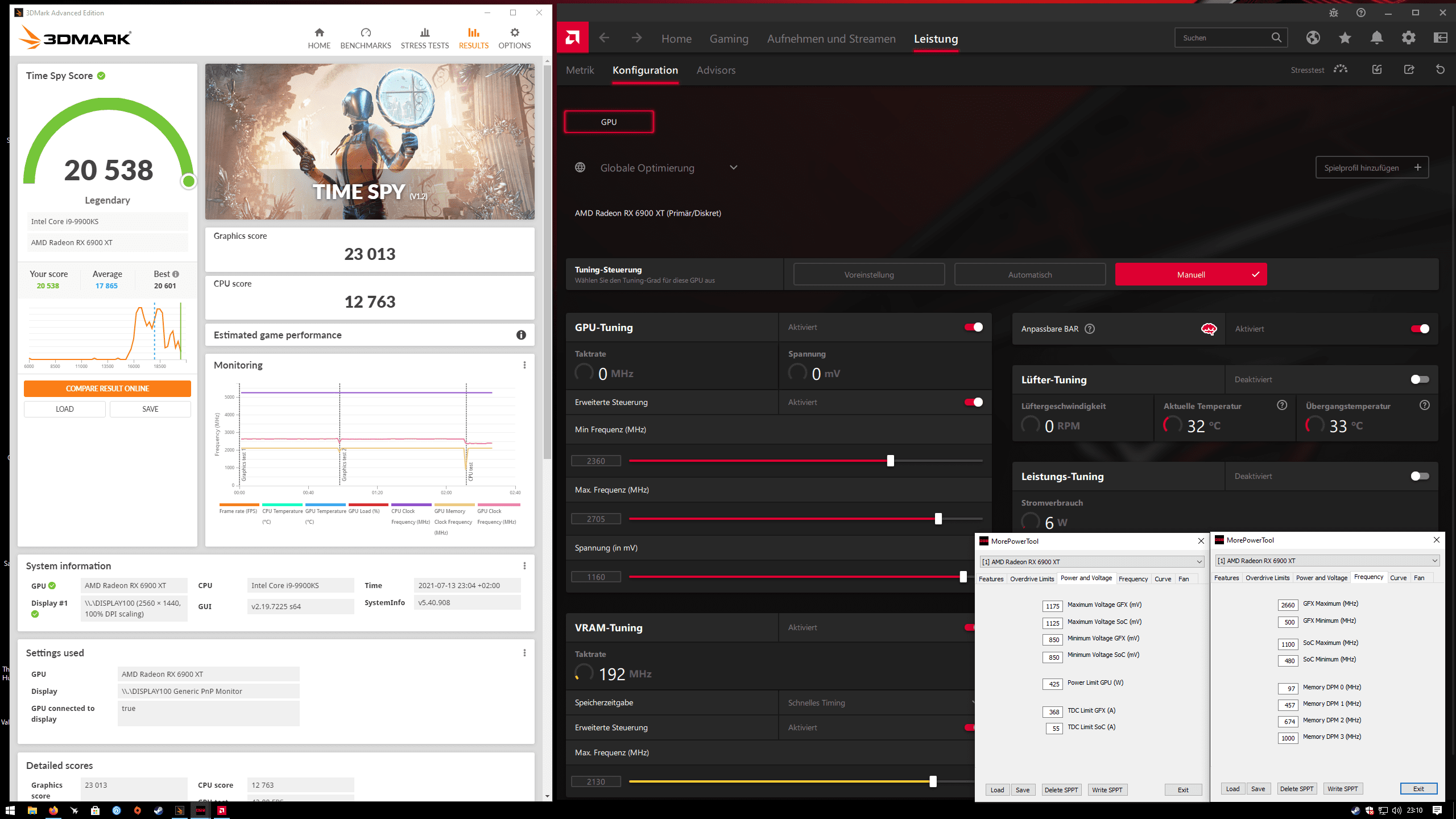This screenshot has width=1456, height=819.
Task: Toggle the Anpassbare BAR switch
Action: [1420, 329]
